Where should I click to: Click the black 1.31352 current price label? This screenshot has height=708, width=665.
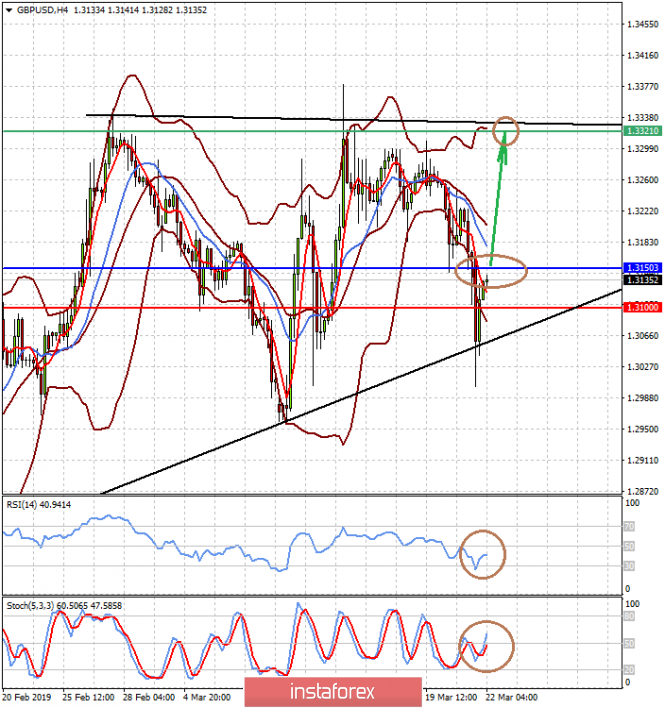[642, 280]
